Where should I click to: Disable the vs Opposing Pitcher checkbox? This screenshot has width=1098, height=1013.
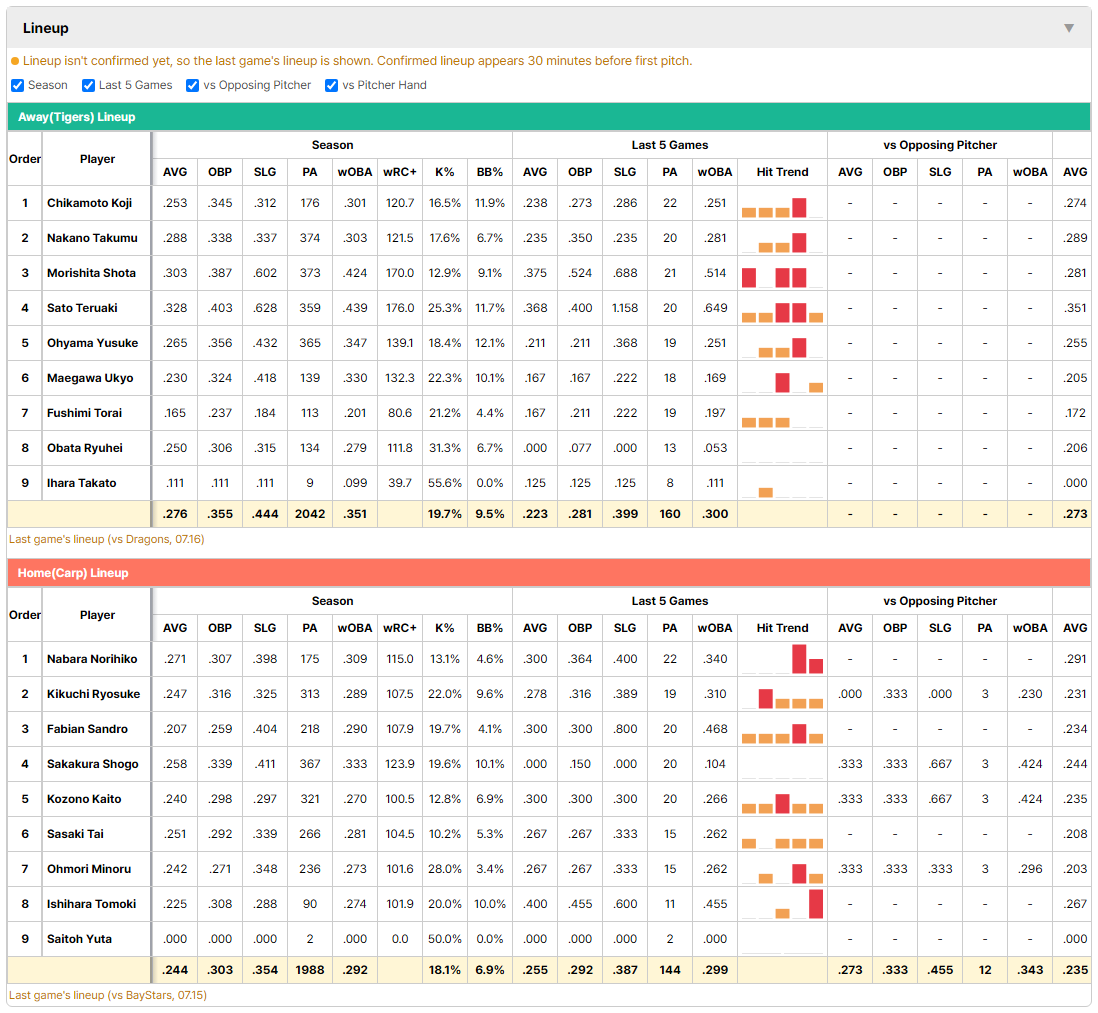click(192, 85)
